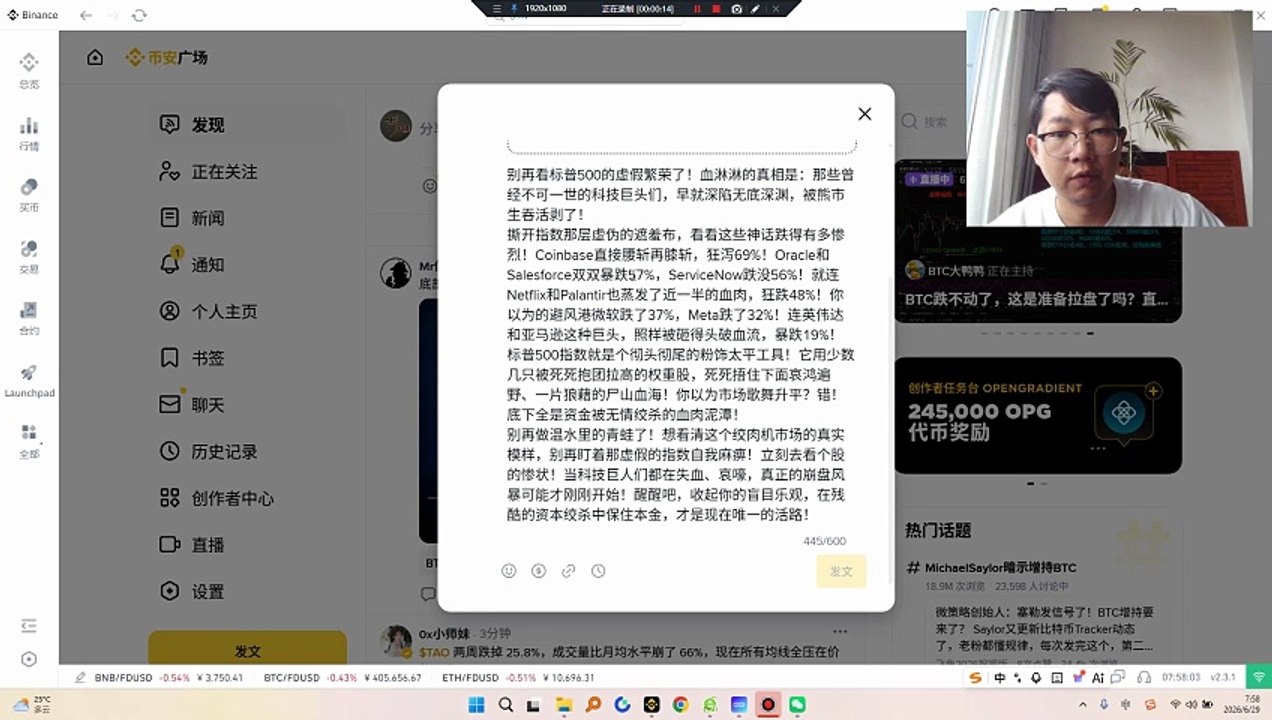The image size is (1272, 720).
Task: Open the headset support icon
Action: click(x=1146, y=677)
